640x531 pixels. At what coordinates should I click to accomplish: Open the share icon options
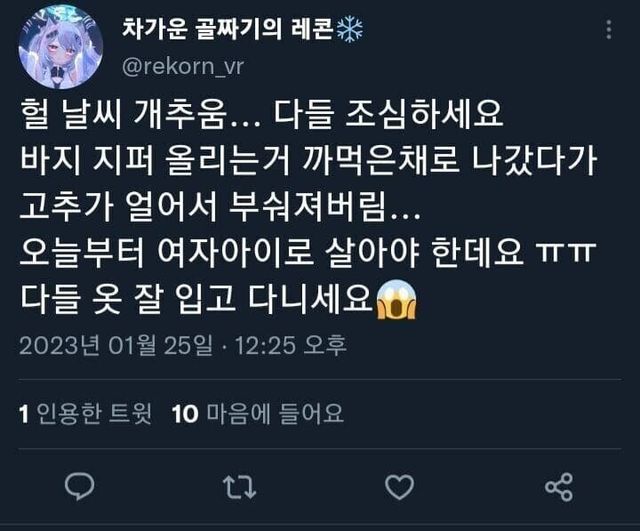point(559,487)
